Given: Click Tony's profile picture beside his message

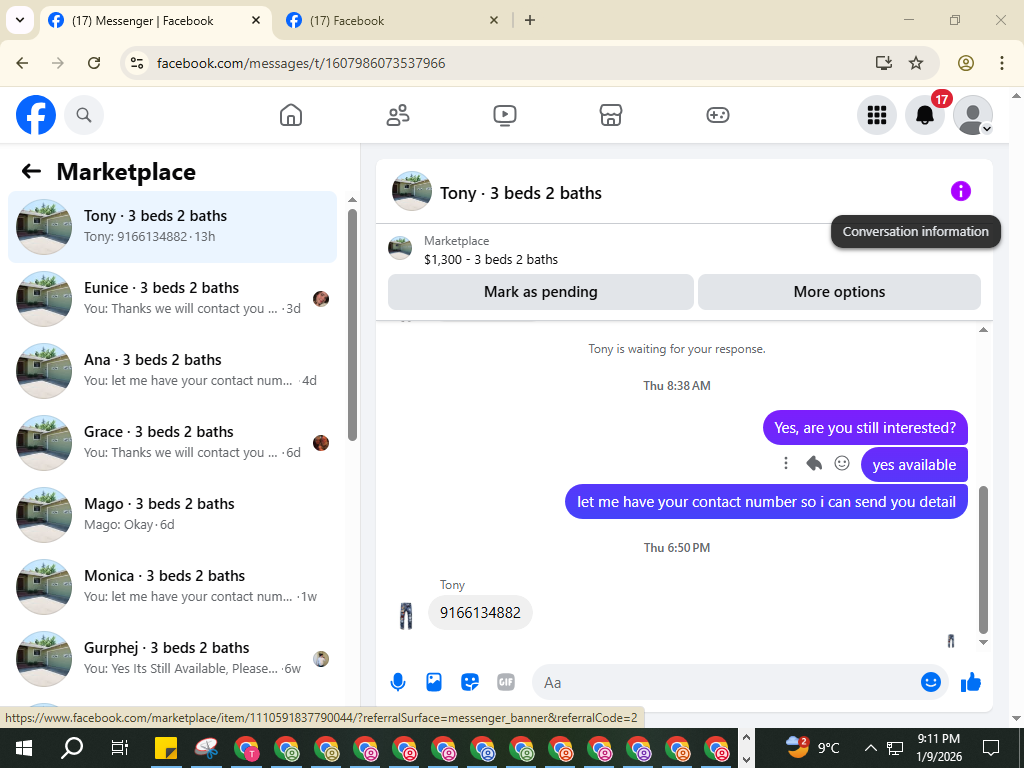Looking at the screenshot, I should [x=406, y=616].
